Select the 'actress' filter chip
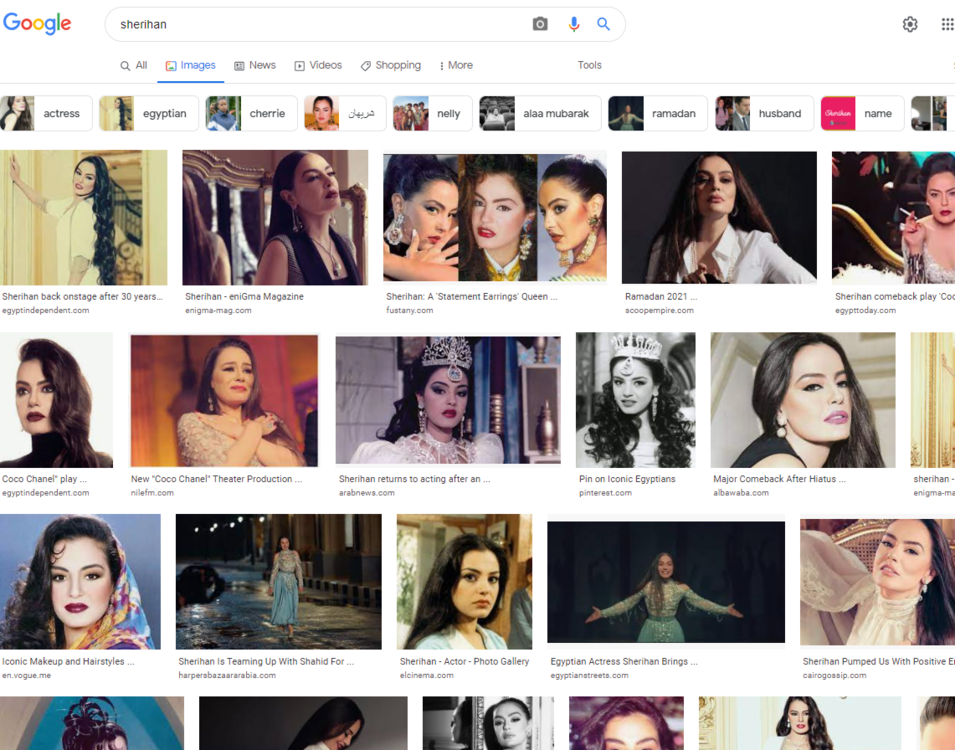The width and height of the screenshot is (955, 750). (x=47, y=114)
